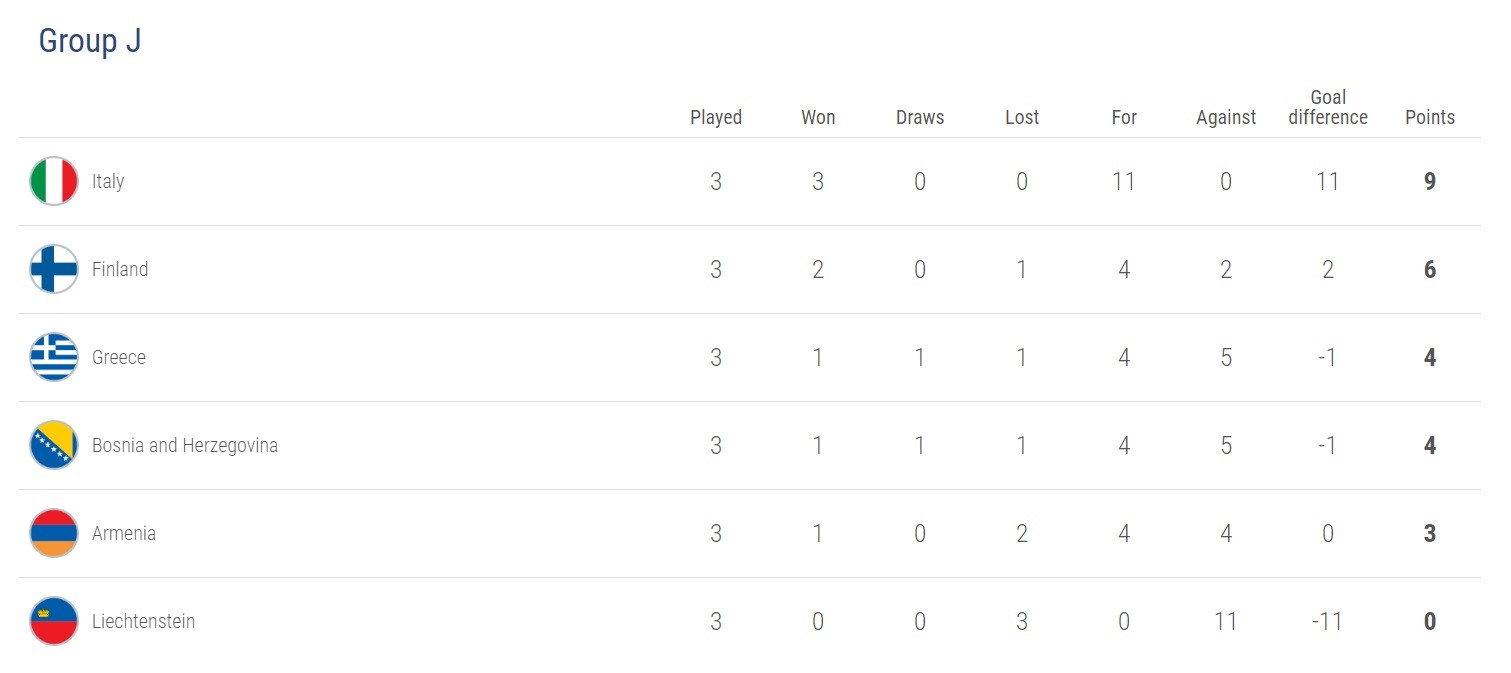
Task: Click the Goal difference column header
Action: click(x=1328, y=107)
